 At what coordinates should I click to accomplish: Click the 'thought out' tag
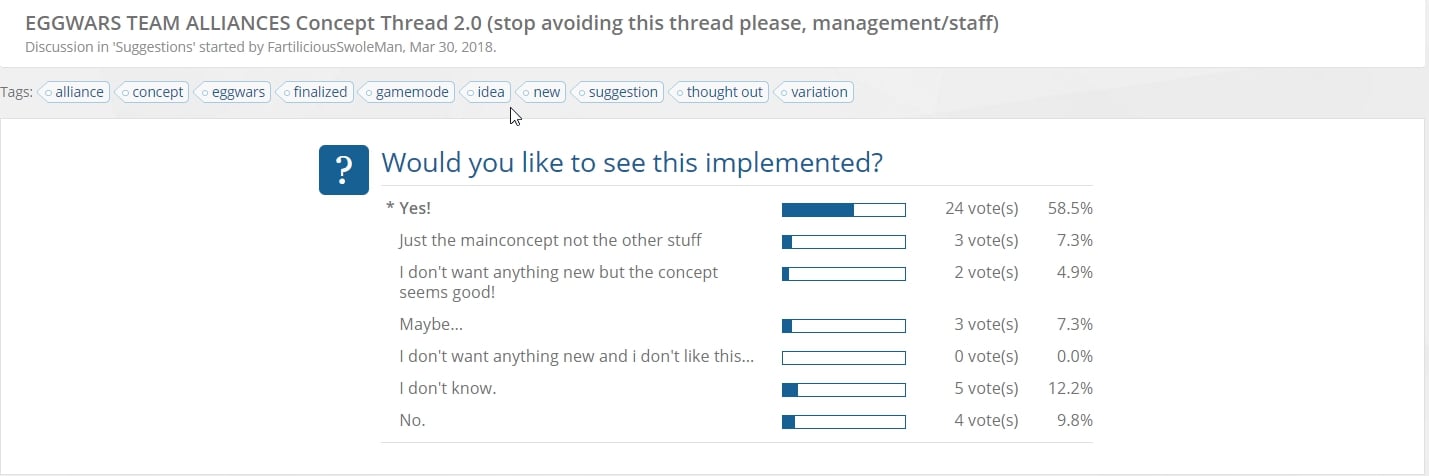[718, 92]
